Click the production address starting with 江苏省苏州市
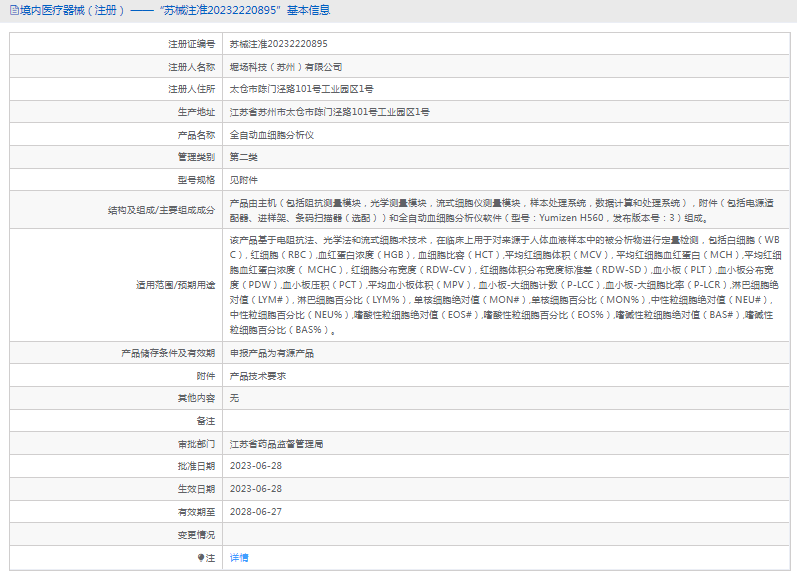This screenshot has height=576, width=797. [329, 112]
